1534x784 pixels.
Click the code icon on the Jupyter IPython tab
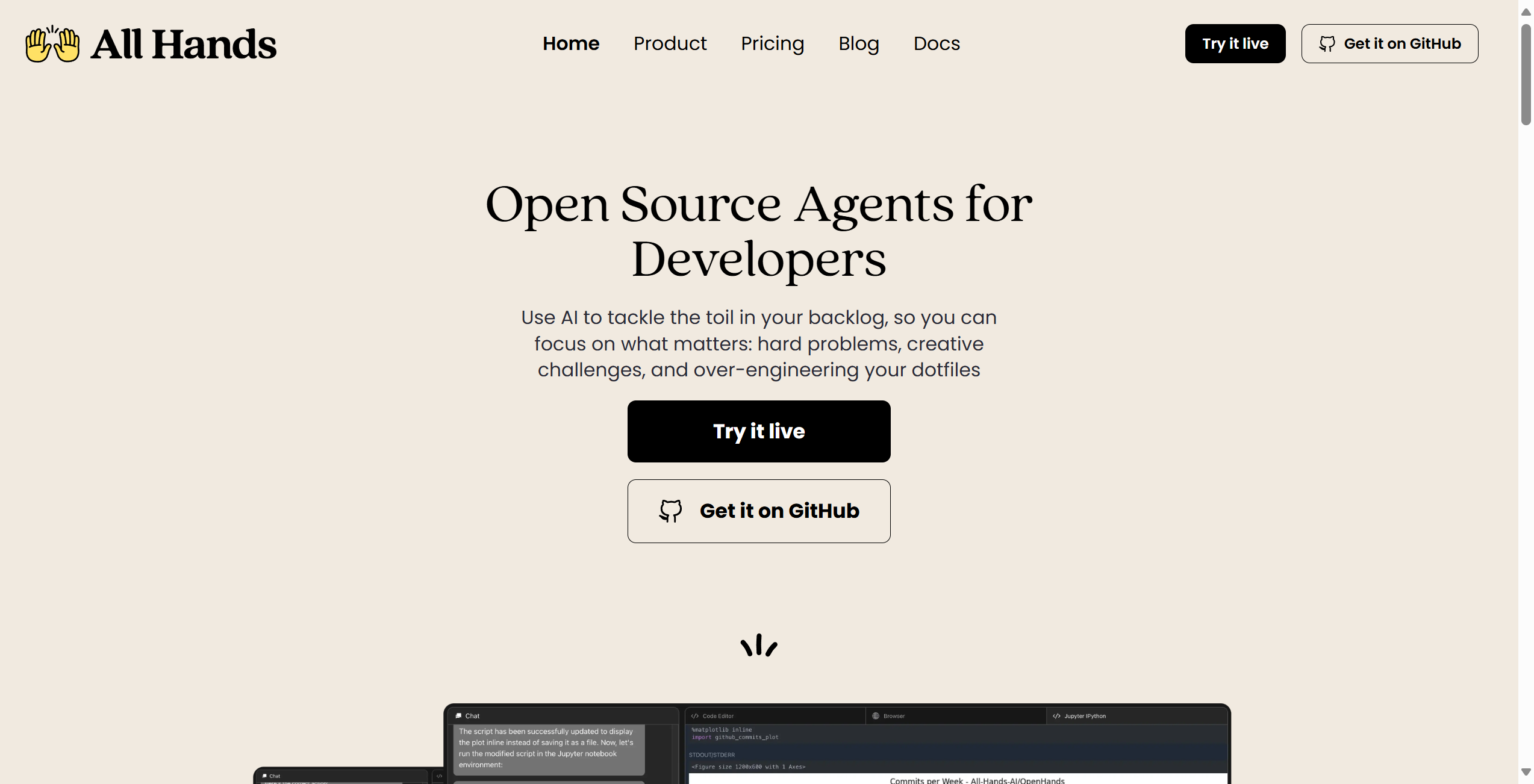tap(1057, 716)
